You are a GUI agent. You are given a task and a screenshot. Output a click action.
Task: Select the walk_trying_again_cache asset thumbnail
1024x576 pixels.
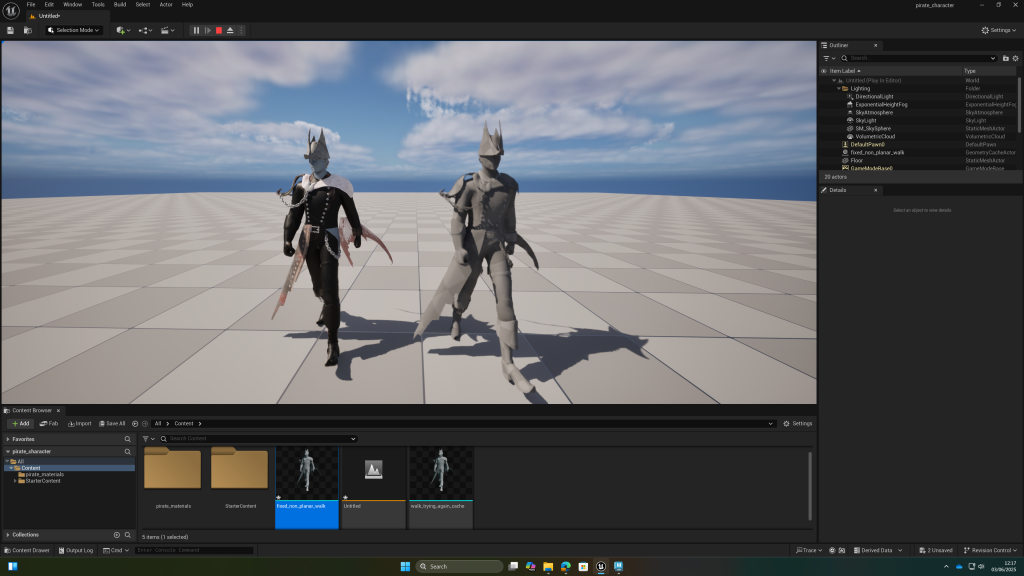coord(440,473)
